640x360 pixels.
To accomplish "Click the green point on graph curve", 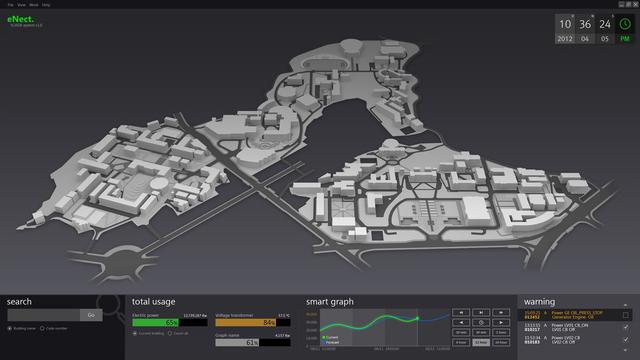I will [417, 318].
